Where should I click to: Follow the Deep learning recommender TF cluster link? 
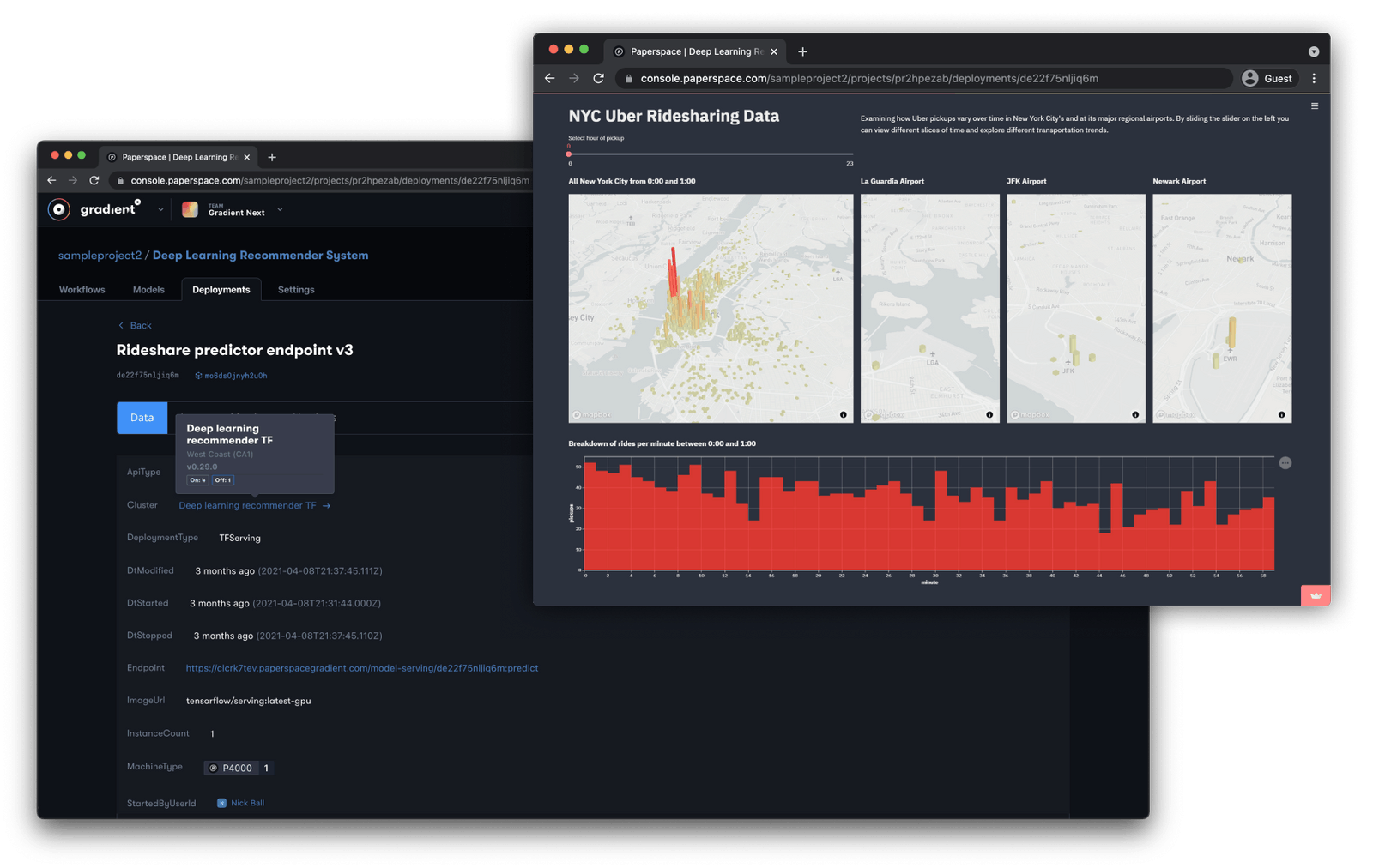pos(247,505)
